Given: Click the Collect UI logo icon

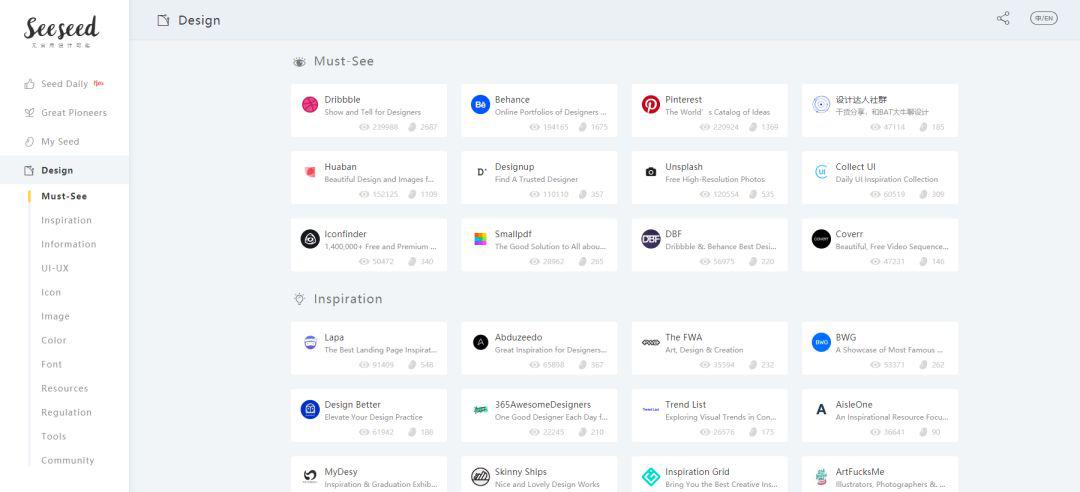Looking at the screenshot, I should pyautogui.click(x=821, y=172).
